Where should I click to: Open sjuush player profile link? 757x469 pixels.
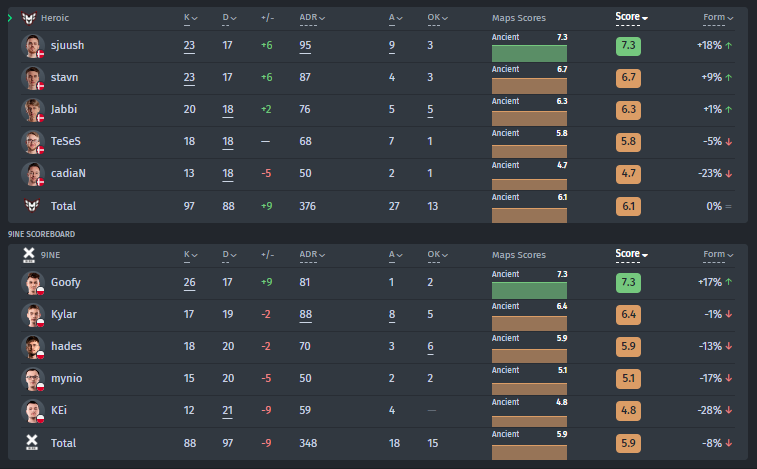click(68, 45)
